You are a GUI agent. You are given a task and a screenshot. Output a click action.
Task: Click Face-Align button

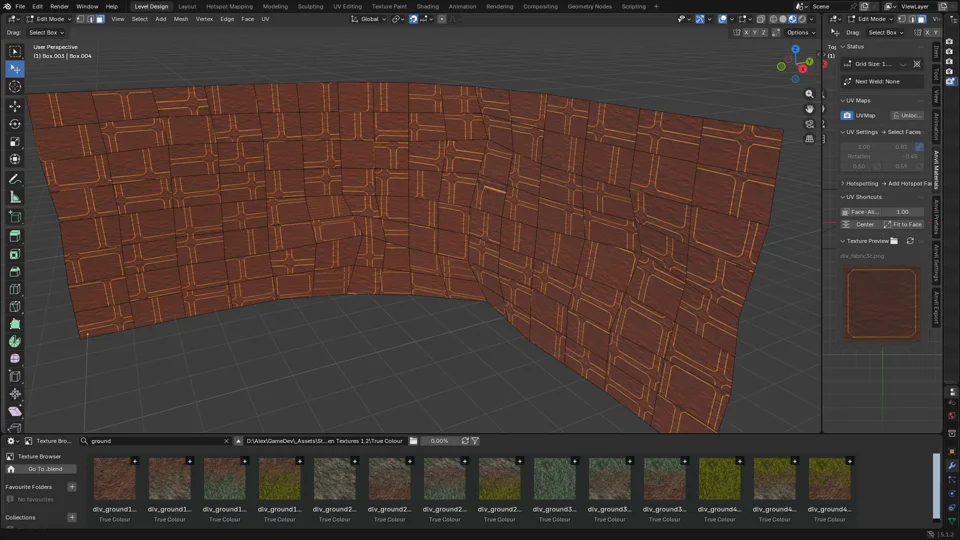click(862, 212)
